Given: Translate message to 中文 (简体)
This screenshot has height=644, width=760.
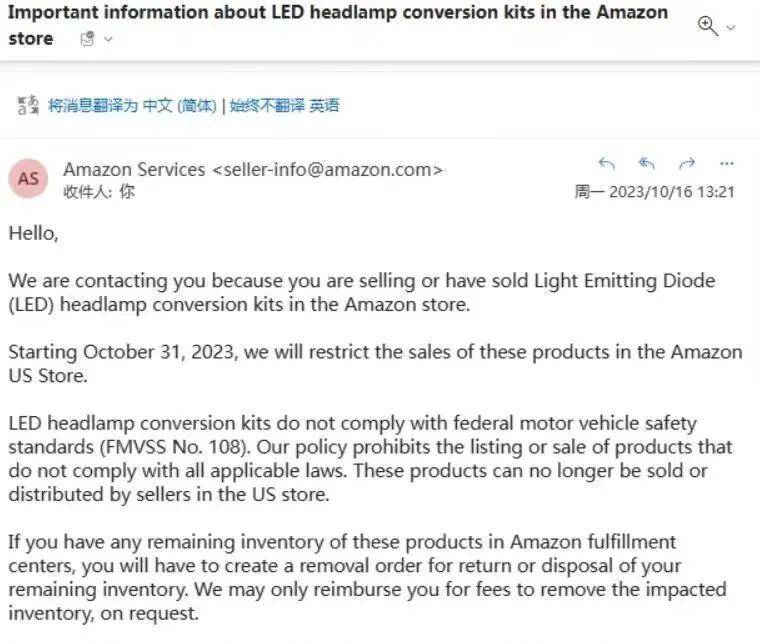Looking at the screenshot, I should tap(132, 105).
